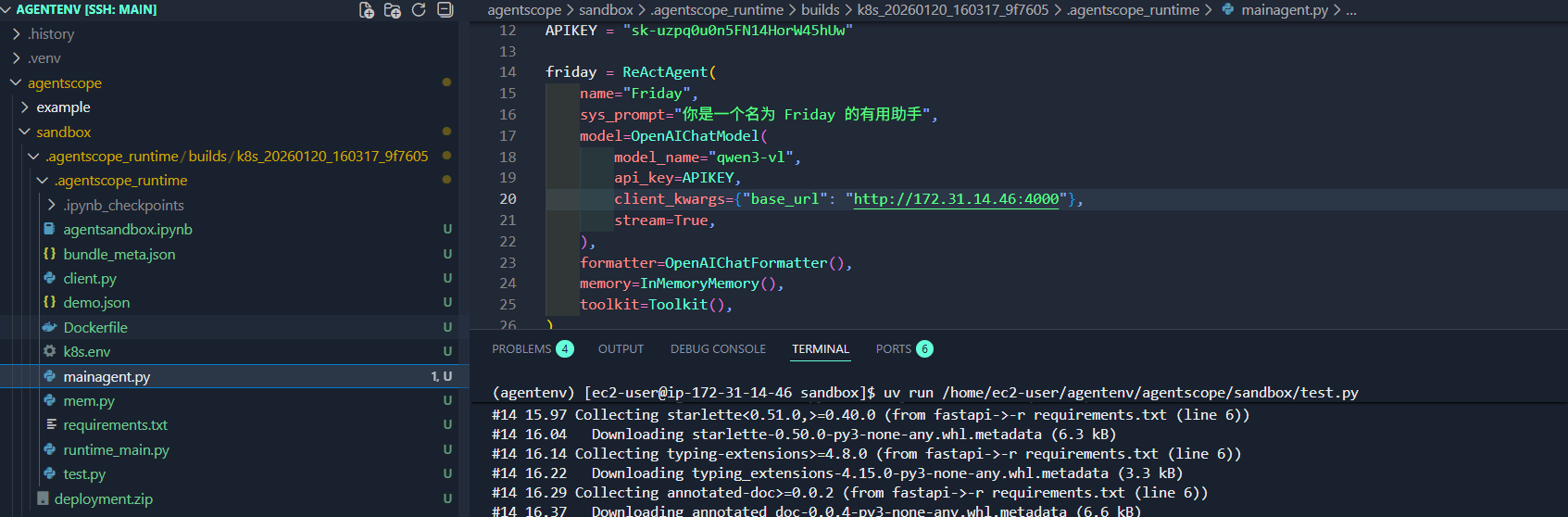Open mem.py file

point(89,400)
